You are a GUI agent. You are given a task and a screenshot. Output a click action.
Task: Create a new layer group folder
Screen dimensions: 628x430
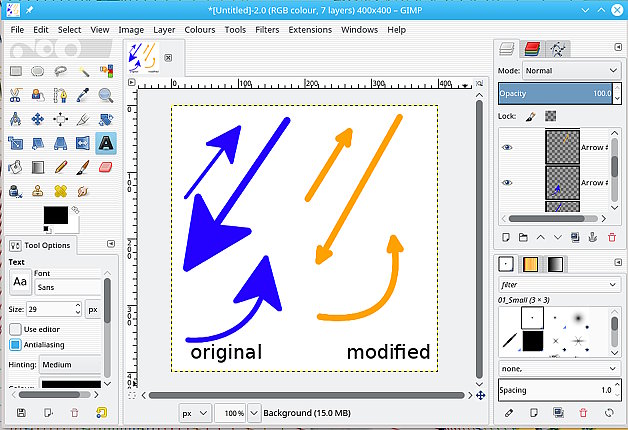(523, 237)
